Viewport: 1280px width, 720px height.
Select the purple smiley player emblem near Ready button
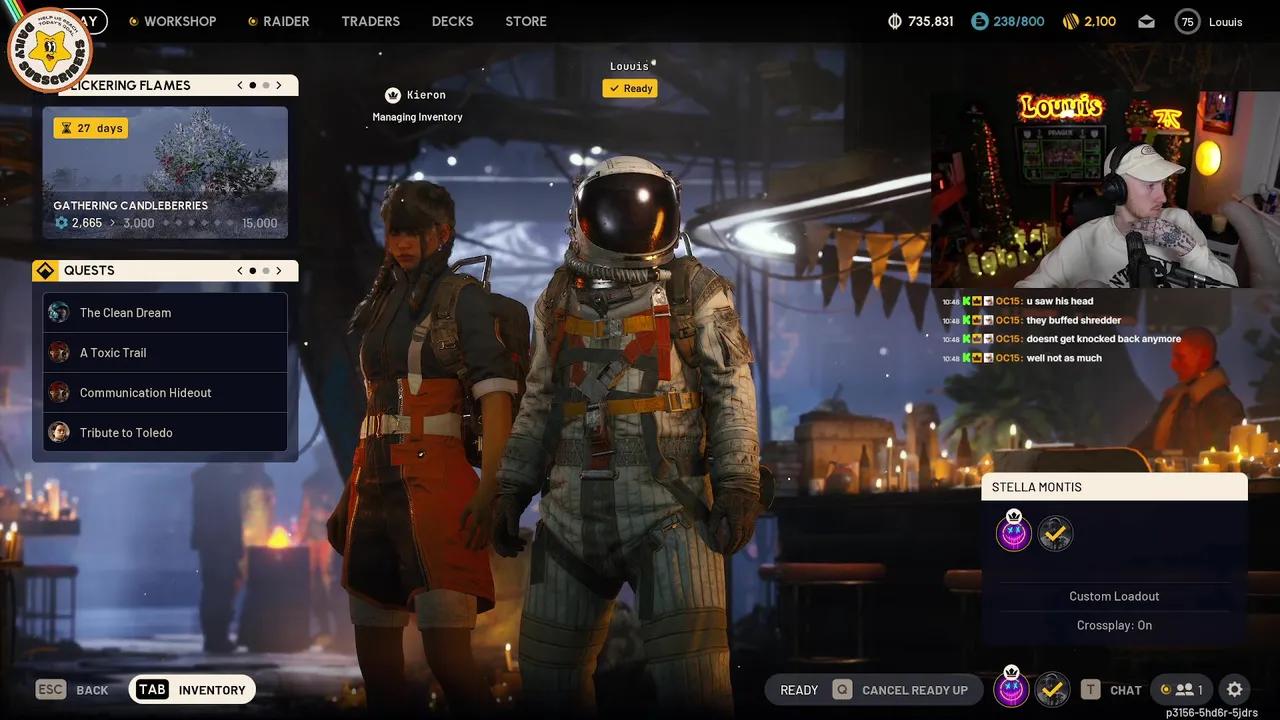[x=1011, y=689]
